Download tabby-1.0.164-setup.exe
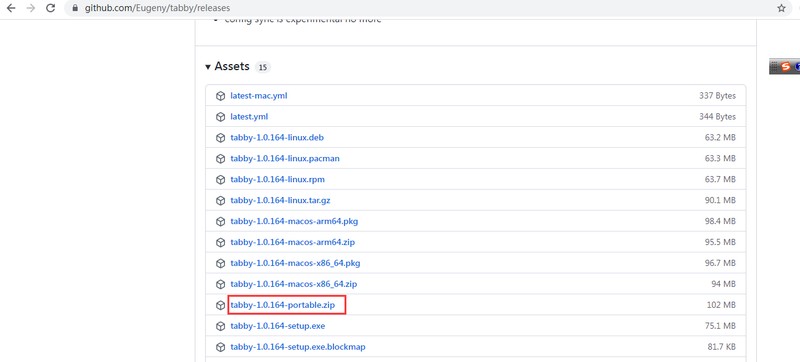The width and height of the screenshot is (800, 362). (x=278, y=326)
